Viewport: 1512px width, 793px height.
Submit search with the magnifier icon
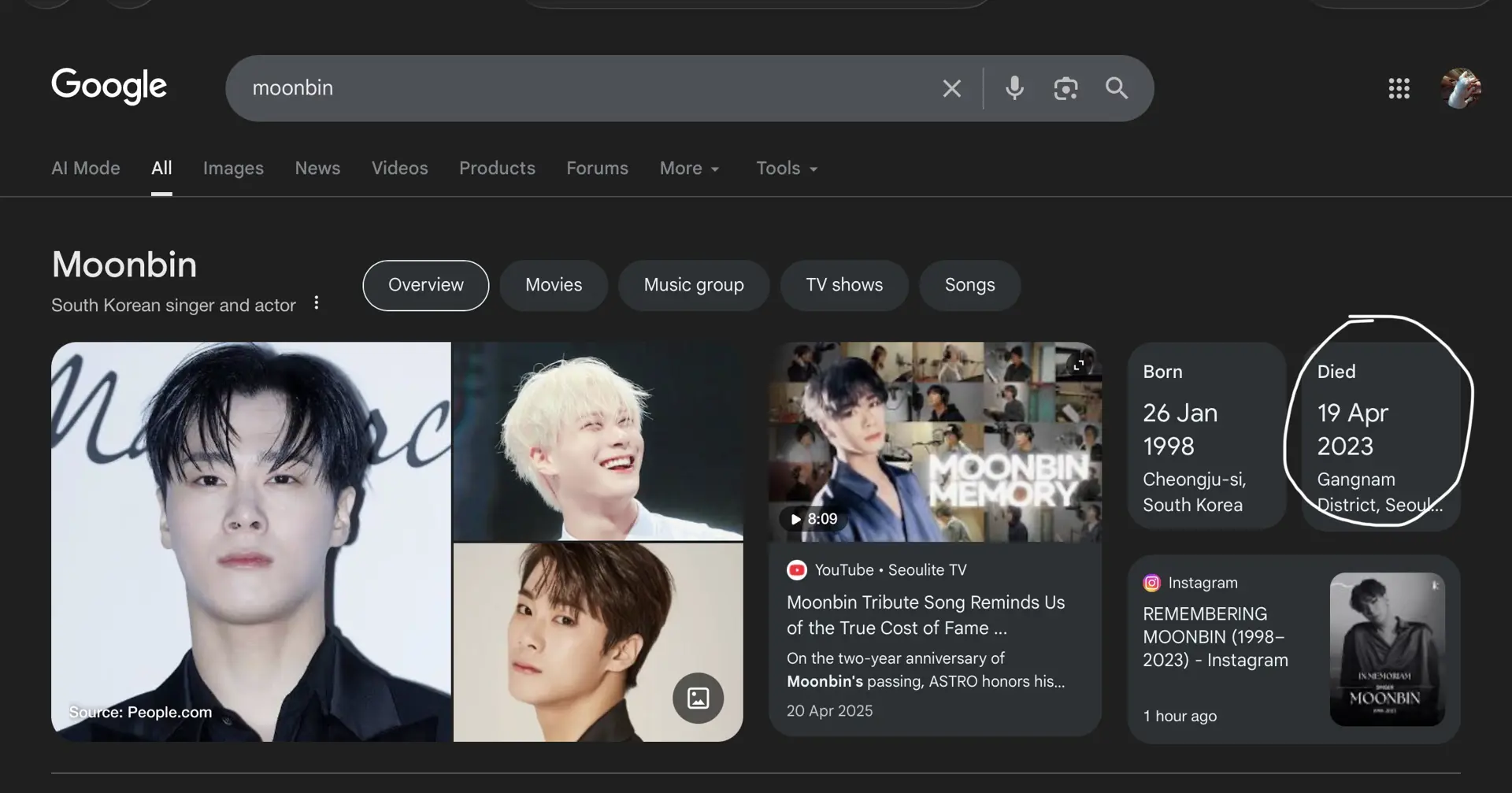click(x=1117, y=88)
